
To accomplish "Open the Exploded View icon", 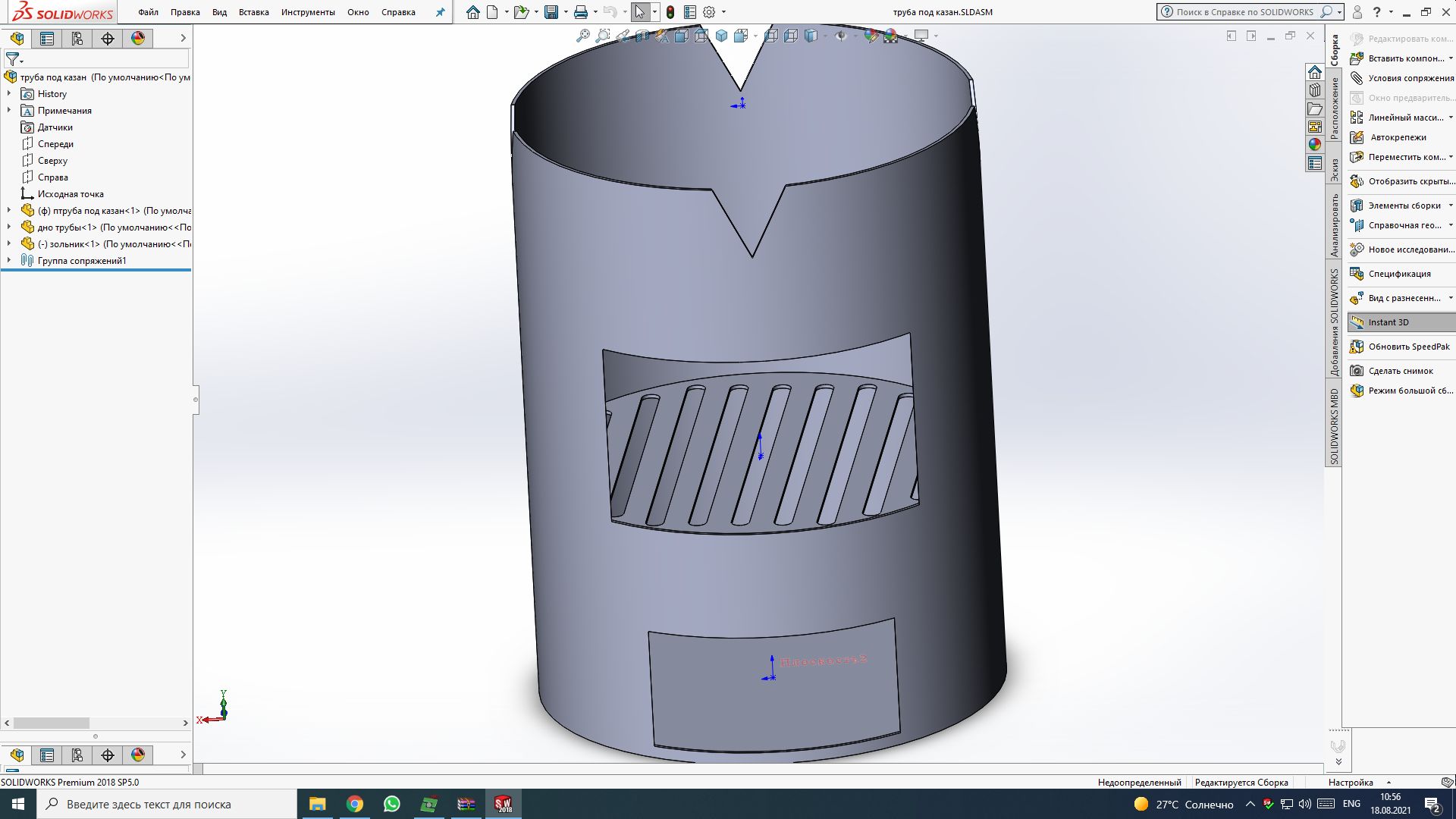I will tap(1358, 297).
